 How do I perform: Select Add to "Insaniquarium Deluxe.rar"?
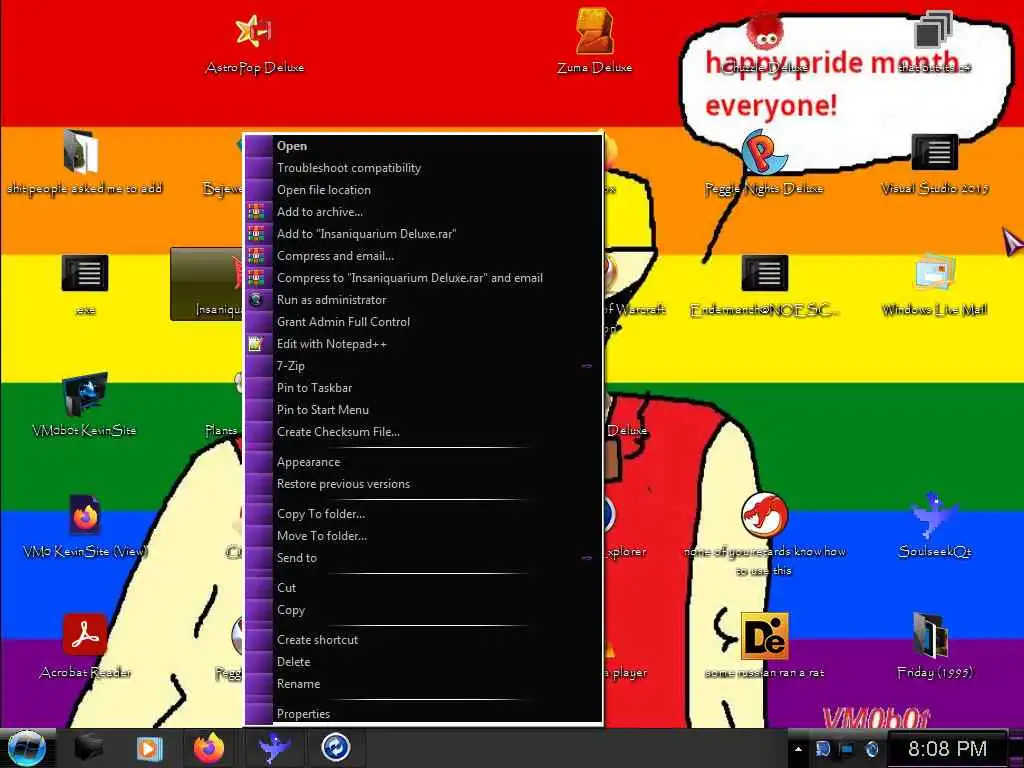[x=423, y=234]
